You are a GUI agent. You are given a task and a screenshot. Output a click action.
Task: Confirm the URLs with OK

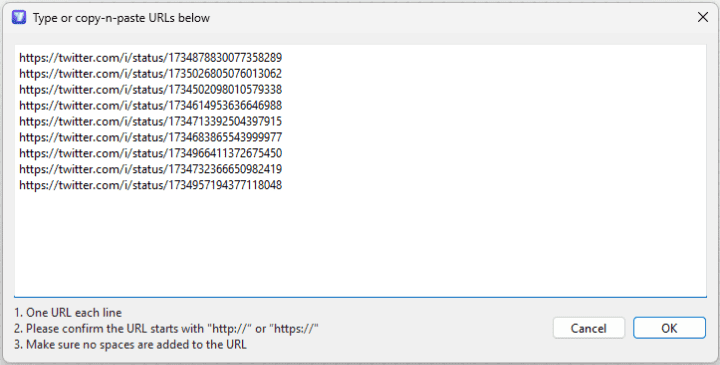coord(669,328)
